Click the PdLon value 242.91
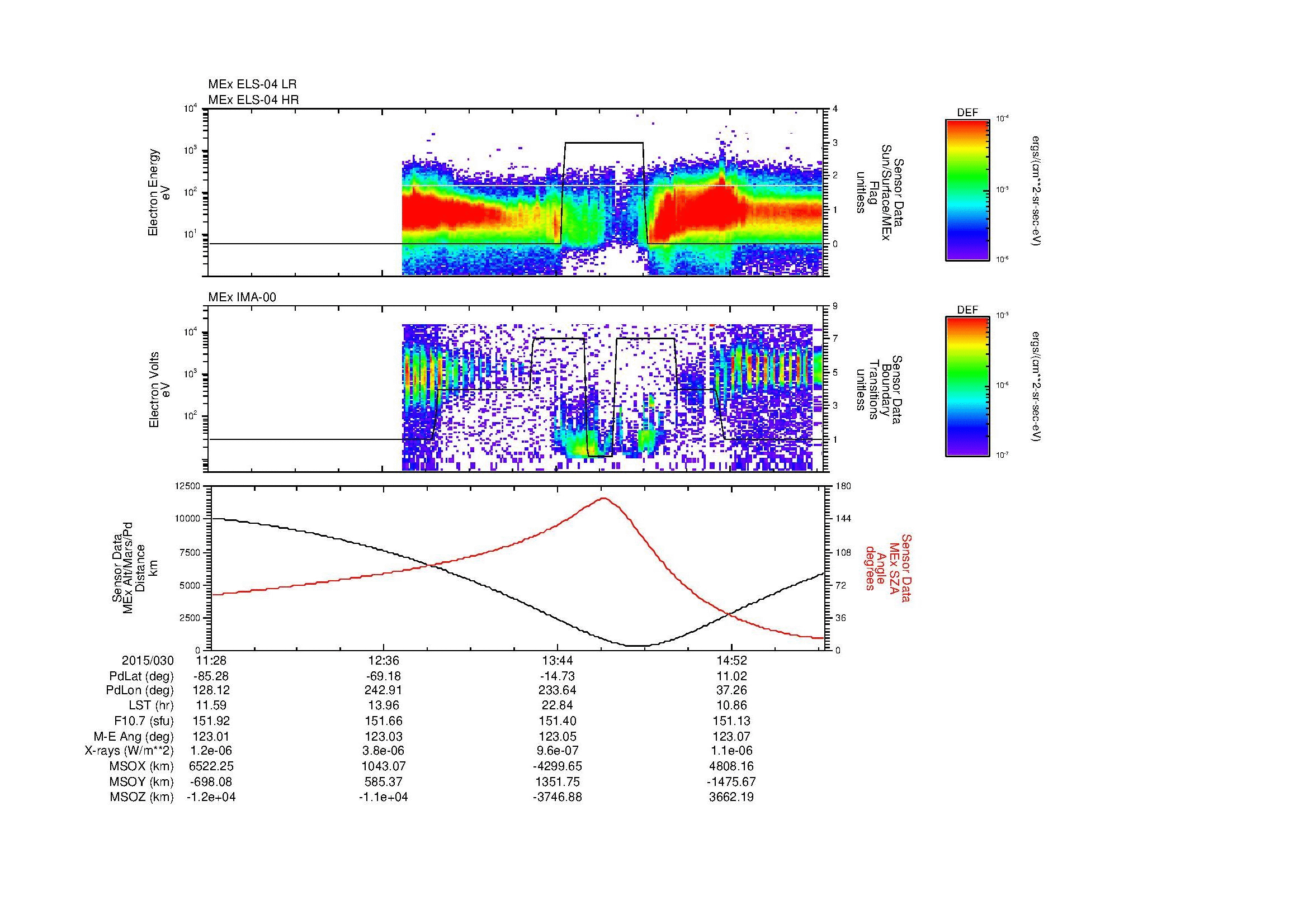This screenshot has height=924, width=1308. 384,690
